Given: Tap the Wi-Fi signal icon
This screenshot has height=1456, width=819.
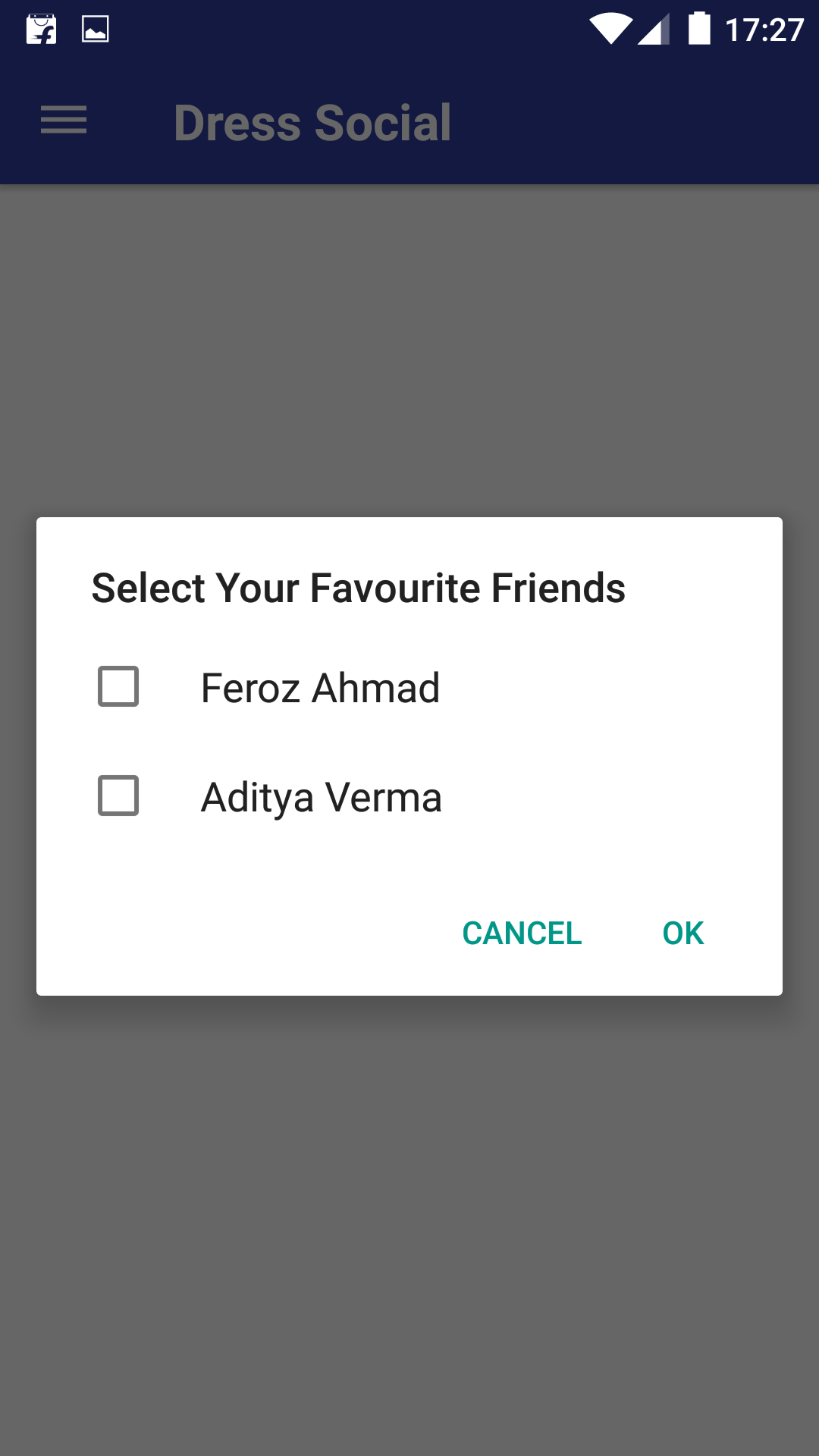Looking at the screenshot, I should click(610, 30).
